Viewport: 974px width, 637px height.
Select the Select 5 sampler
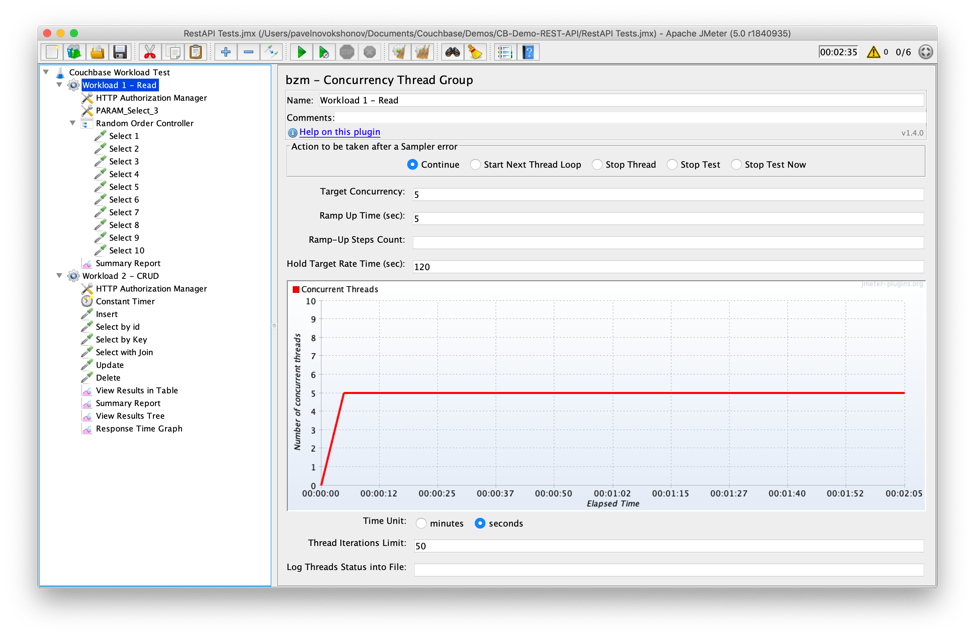(x=124, y=187)
